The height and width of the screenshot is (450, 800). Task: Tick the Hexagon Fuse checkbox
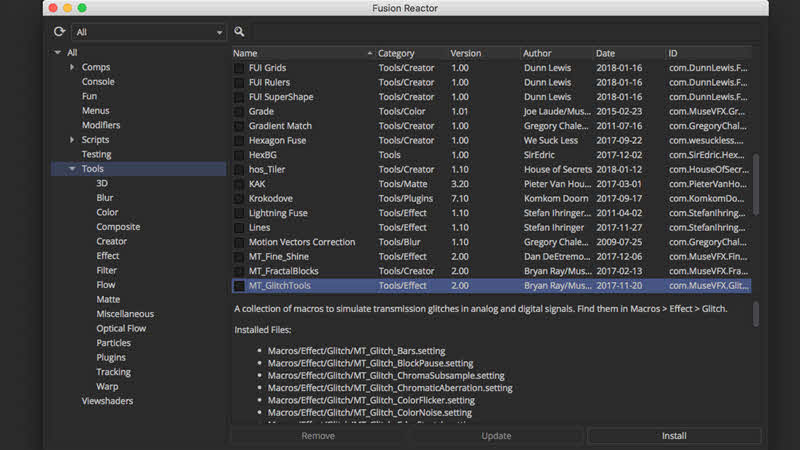coord(239,140)
